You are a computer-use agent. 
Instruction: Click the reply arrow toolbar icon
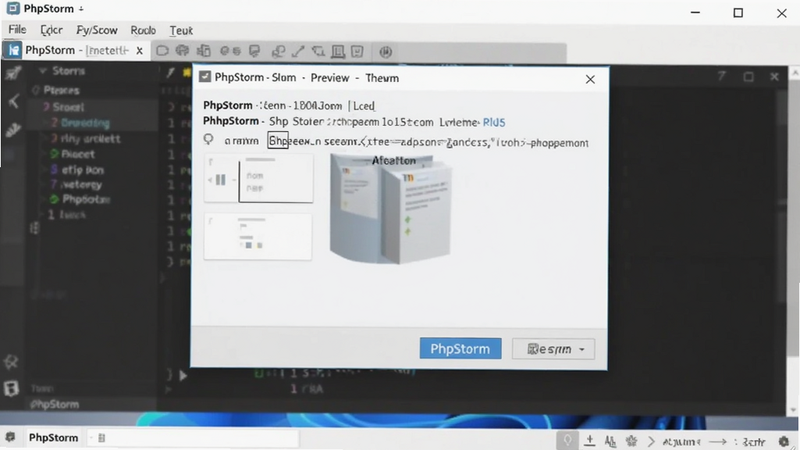[318, 51]
